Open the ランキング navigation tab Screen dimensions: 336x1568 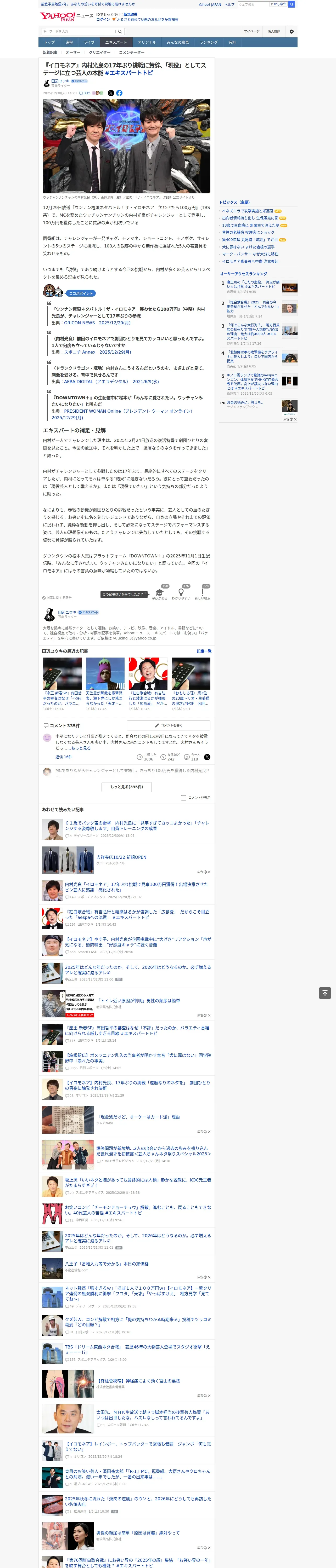pyautogui.click(x=209, y=43)
